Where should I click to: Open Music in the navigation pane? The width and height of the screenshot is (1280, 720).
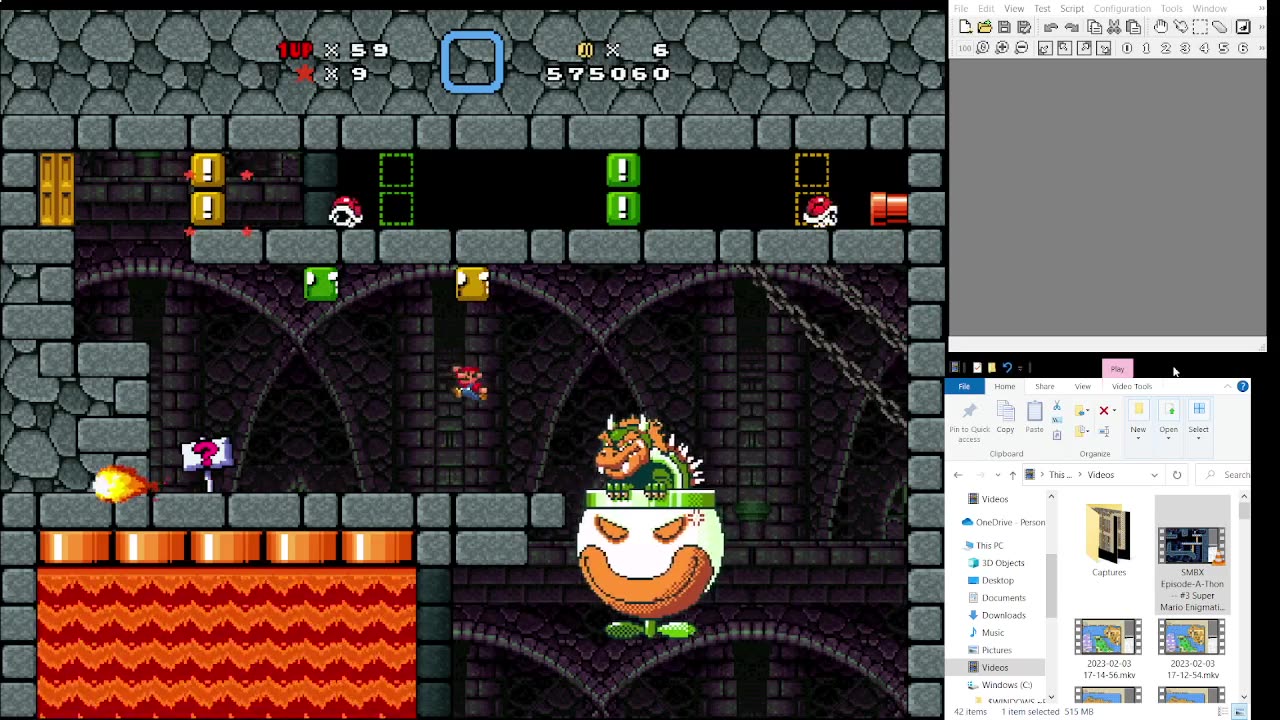coord(985,632)
